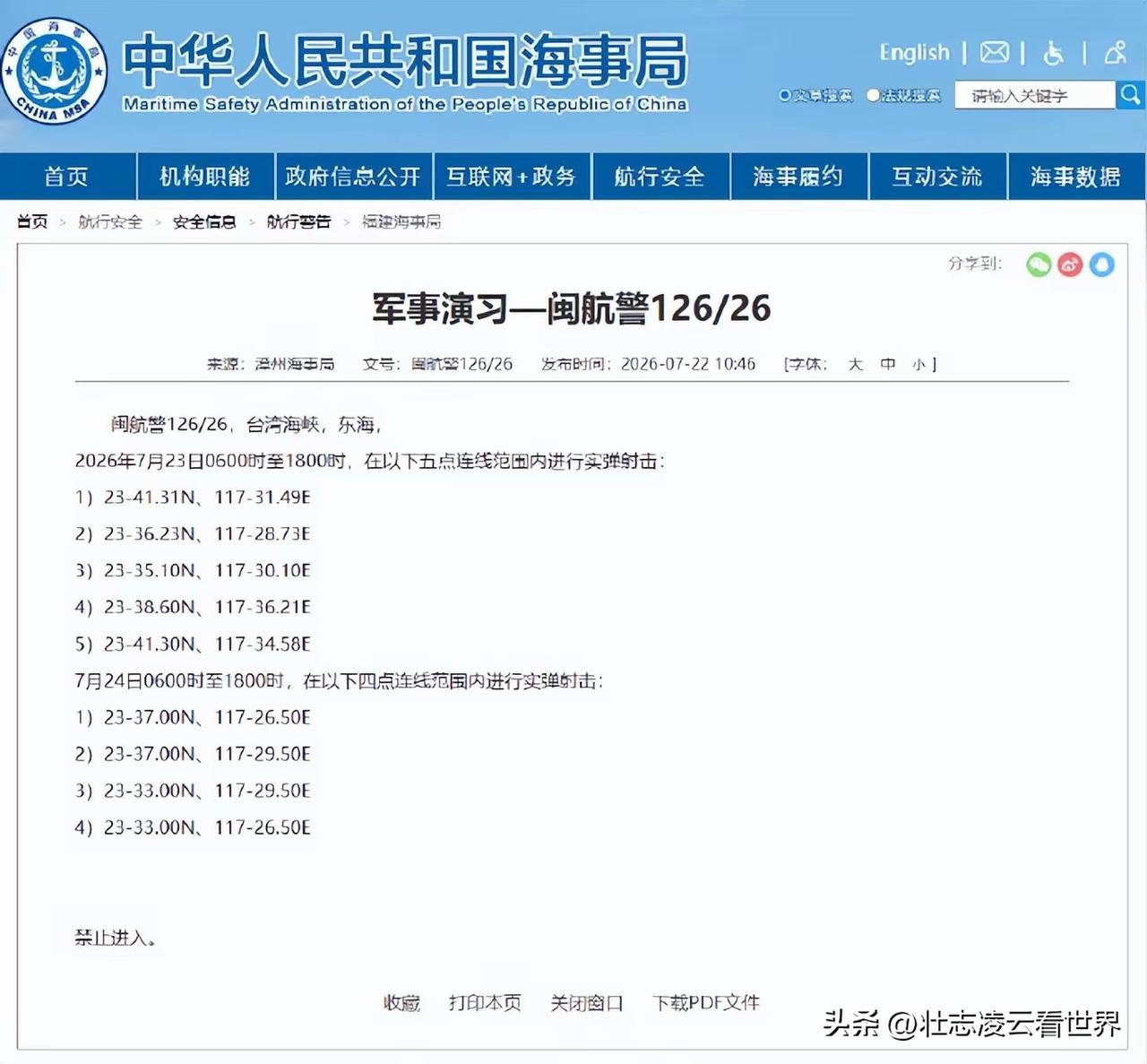Click the title 军事演习—闽航警126/26
The image size is (1147, 1064).
pos(572,308)
